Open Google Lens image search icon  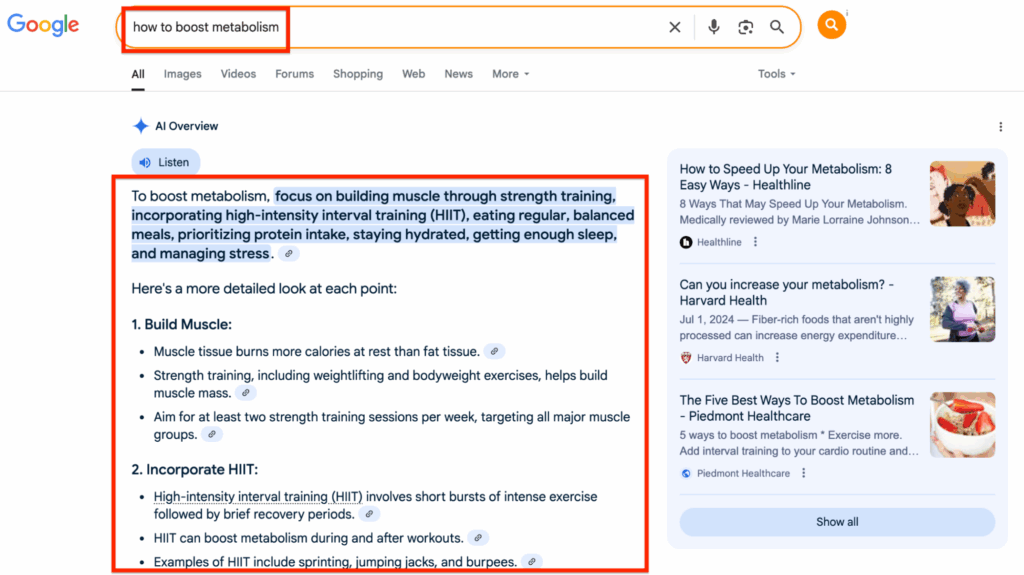point(745,27)
